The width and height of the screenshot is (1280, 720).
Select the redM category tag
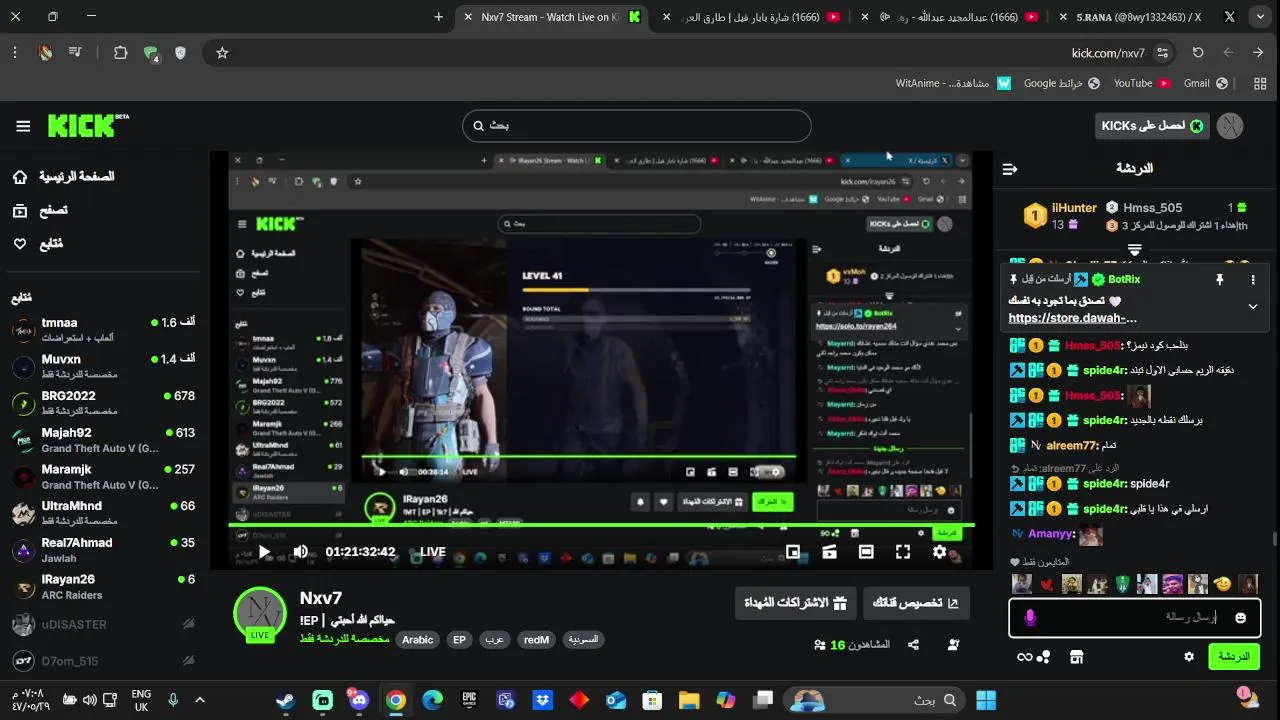(536, 640)
